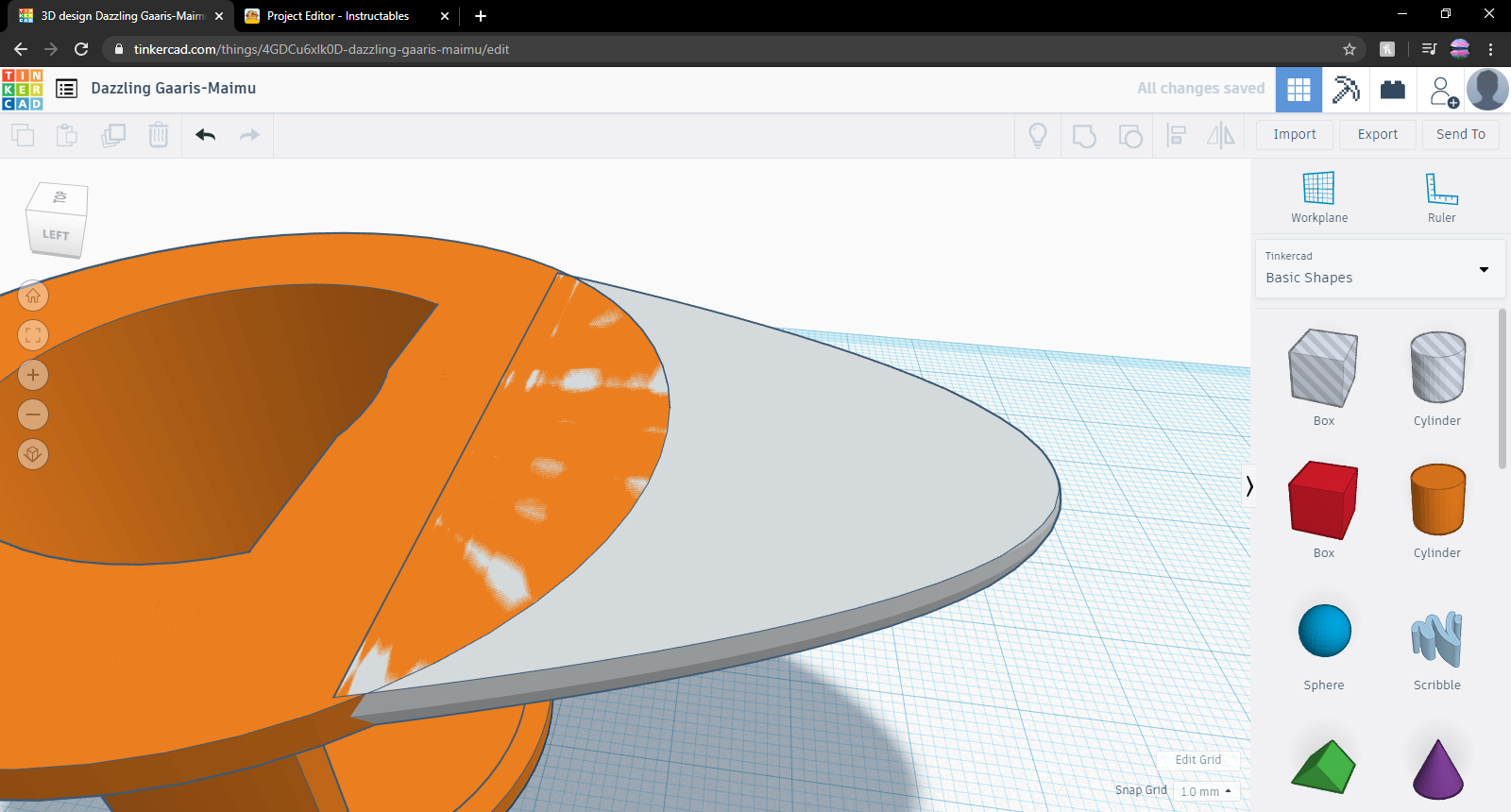Open the Bricks mode icon

pos(1392,90)
